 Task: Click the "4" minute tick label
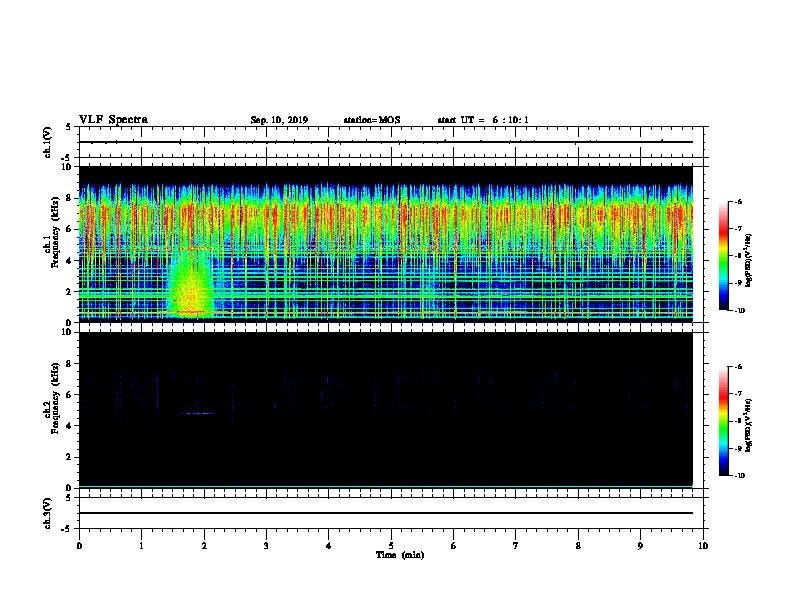tap(328, 546)
